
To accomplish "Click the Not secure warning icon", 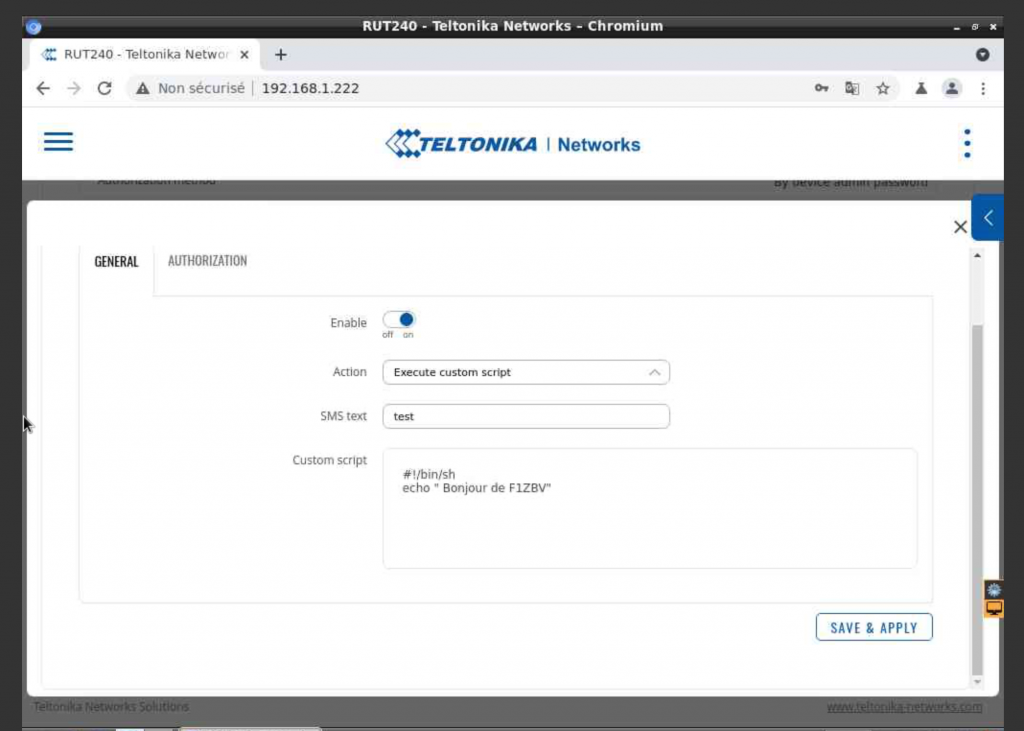I will (142, 88).
